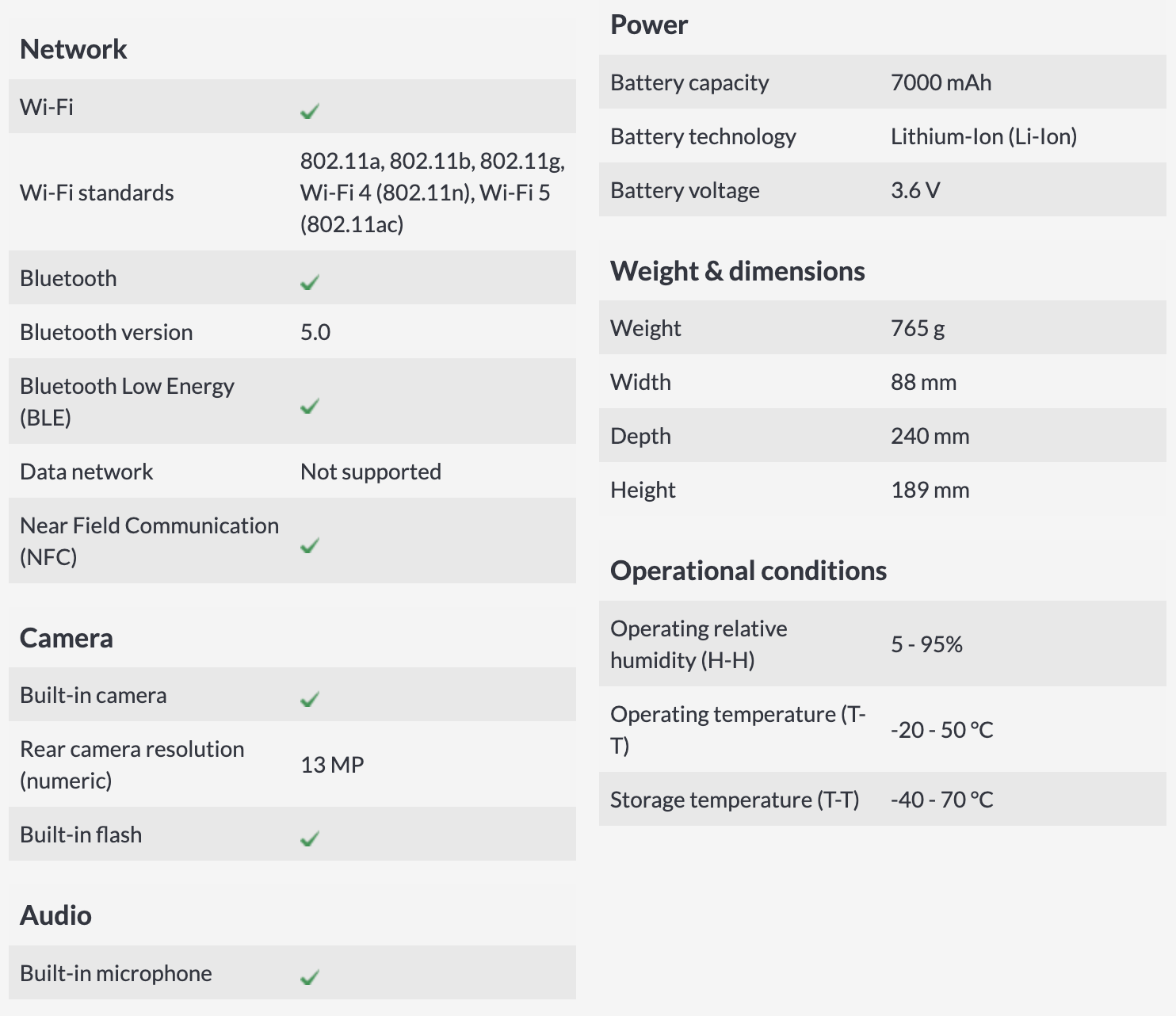This screenshot has height=1016, width=1176.
Task: Click the Built-in microphone checkmark icon
Action: tap(310, 977)
